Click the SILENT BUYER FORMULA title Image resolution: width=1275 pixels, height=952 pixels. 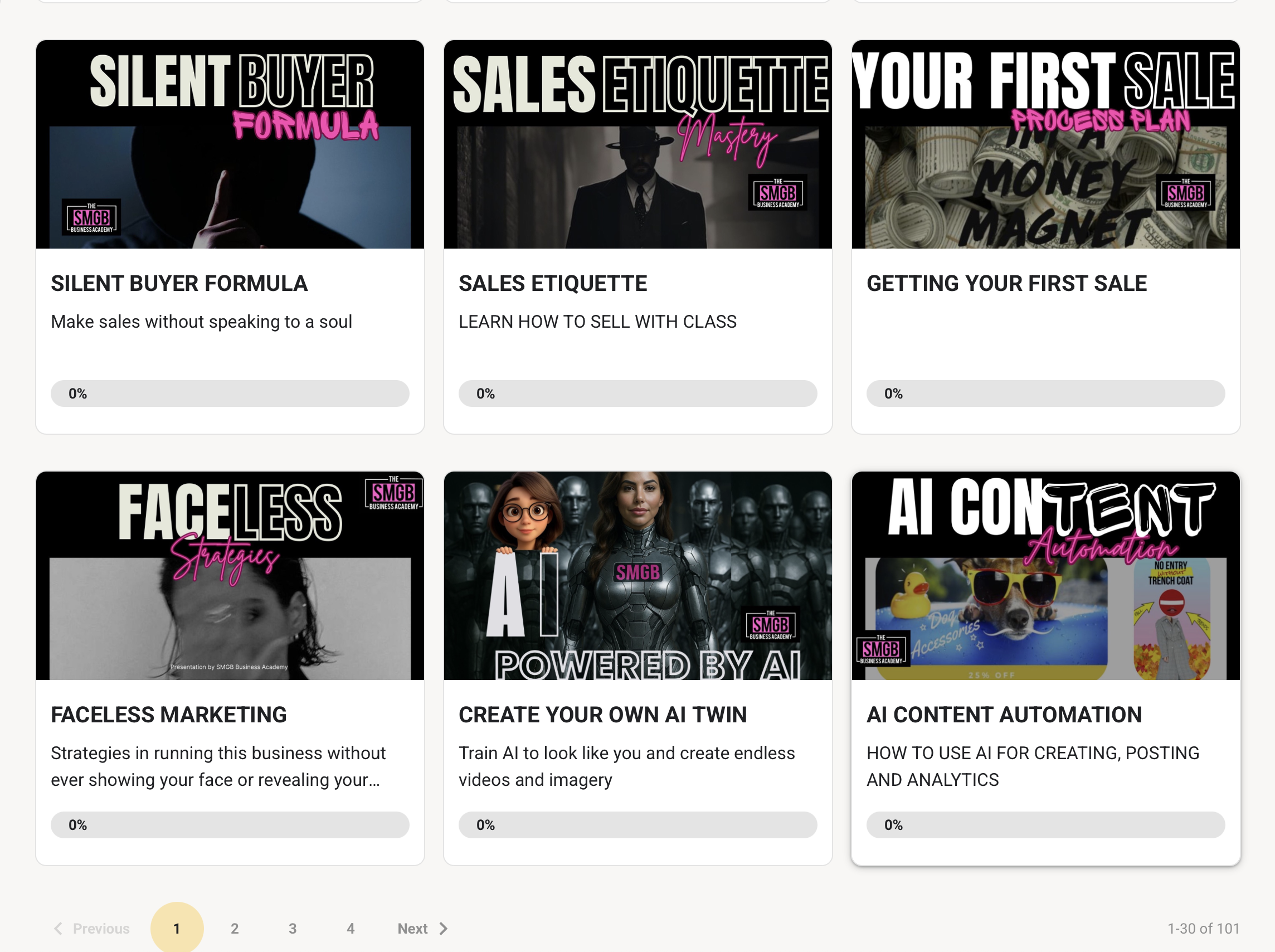179,283
